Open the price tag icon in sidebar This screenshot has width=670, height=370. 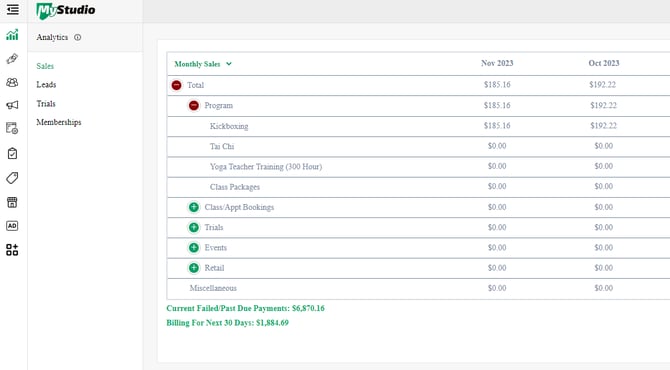pyautogui.click(x=12, y=178)
